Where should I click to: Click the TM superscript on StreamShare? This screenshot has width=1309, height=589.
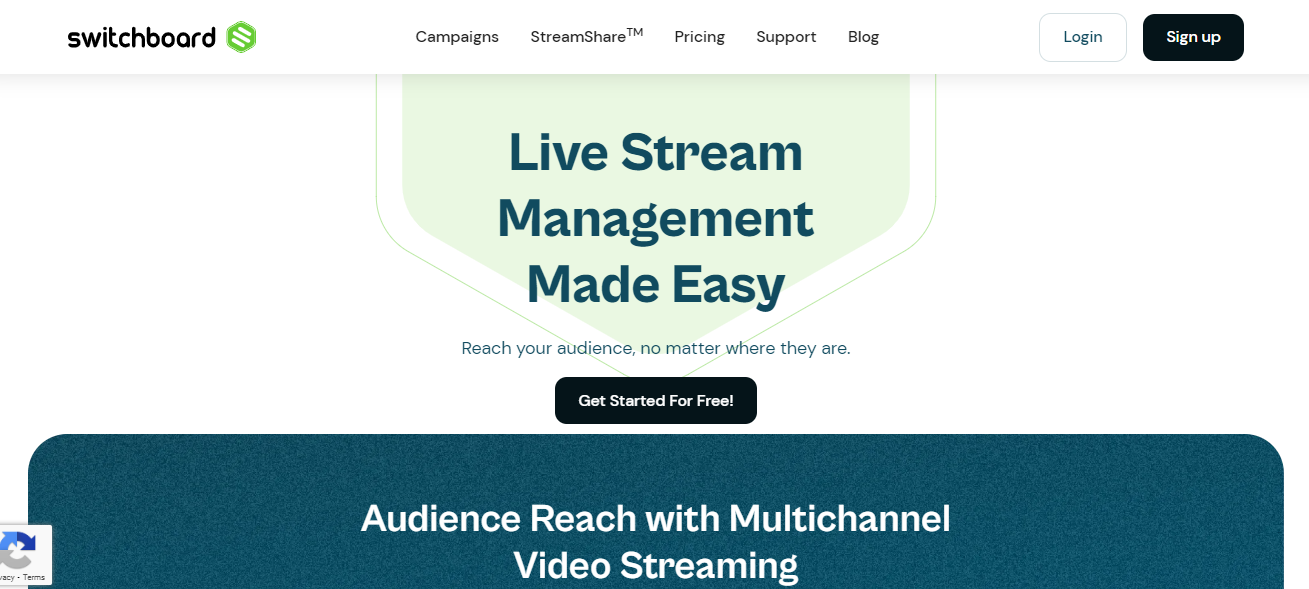tap(637, 30)
